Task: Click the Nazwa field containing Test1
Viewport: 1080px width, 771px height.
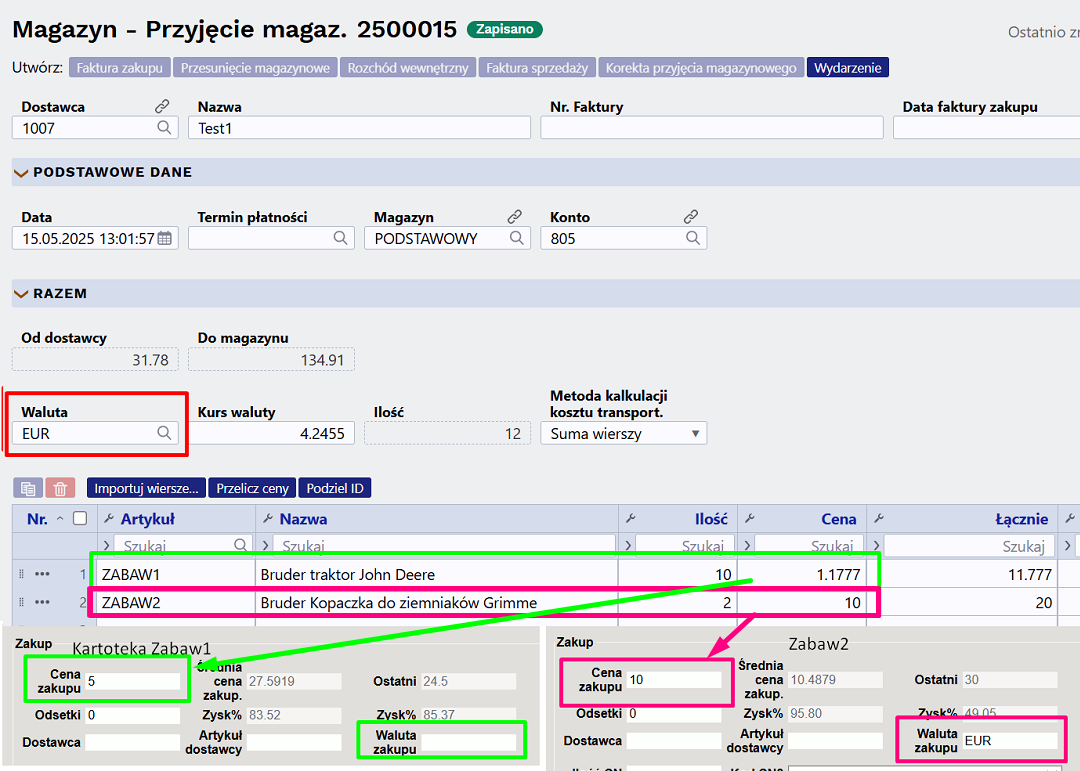Action: [360, 127]
